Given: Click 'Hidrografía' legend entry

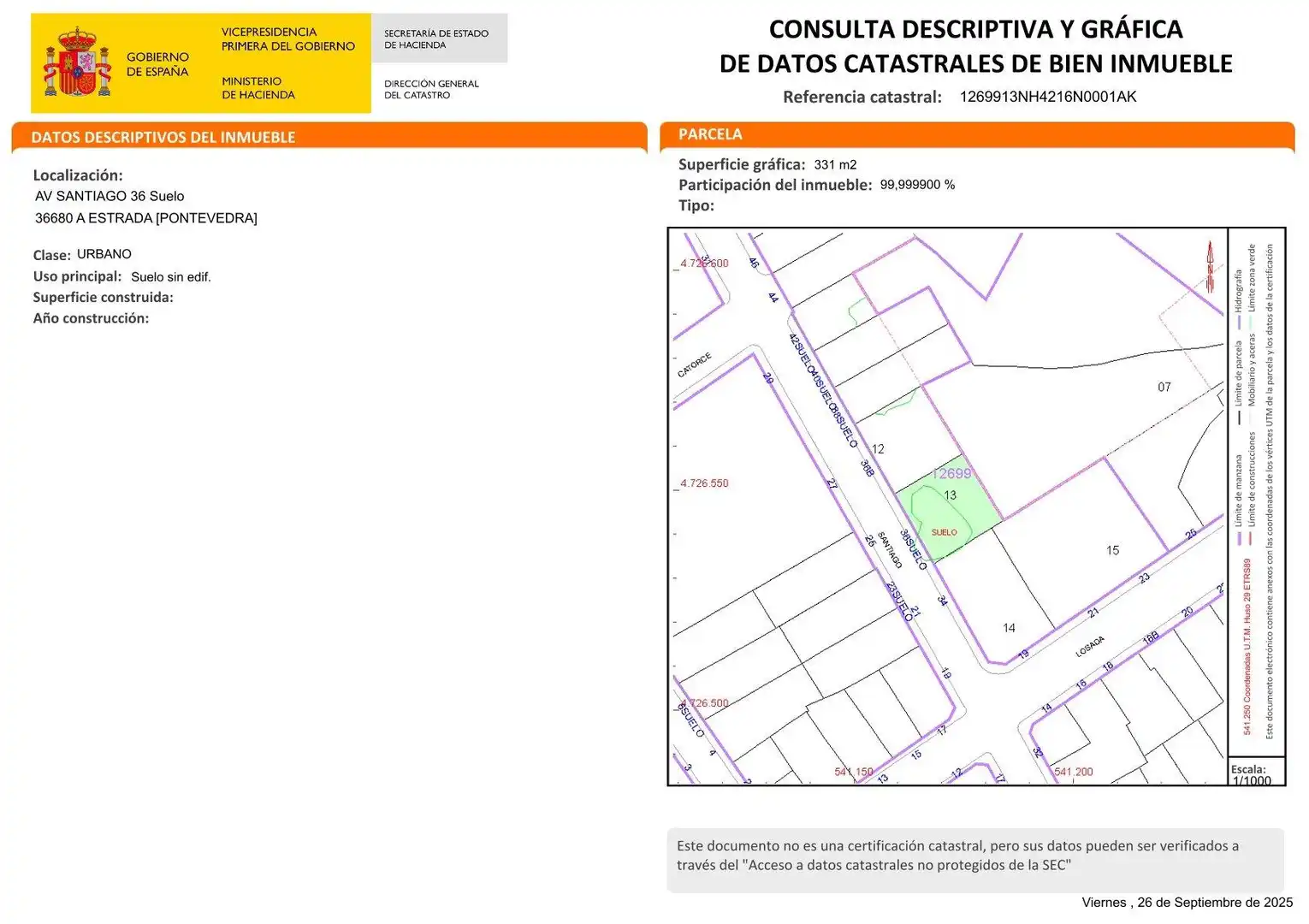Looking at the screenshot, I should 1238,299.
